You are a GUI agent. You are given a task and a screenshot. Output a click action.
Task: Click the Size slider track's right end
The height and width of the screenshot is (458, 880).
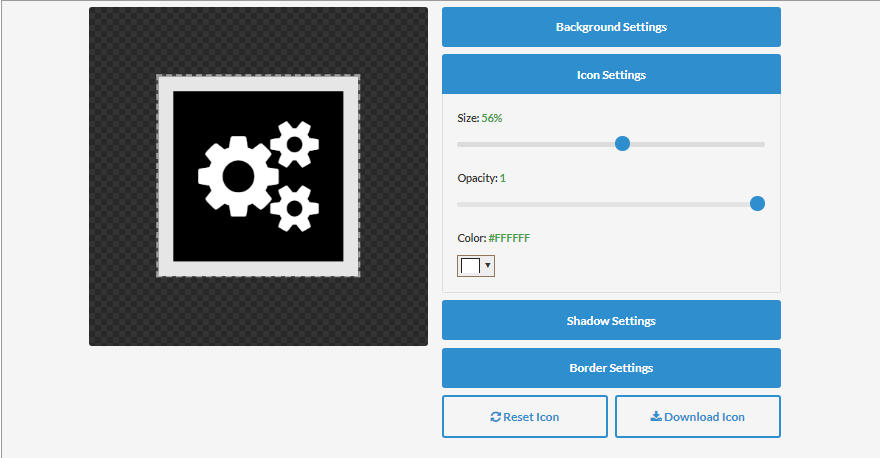coord(761,144)
